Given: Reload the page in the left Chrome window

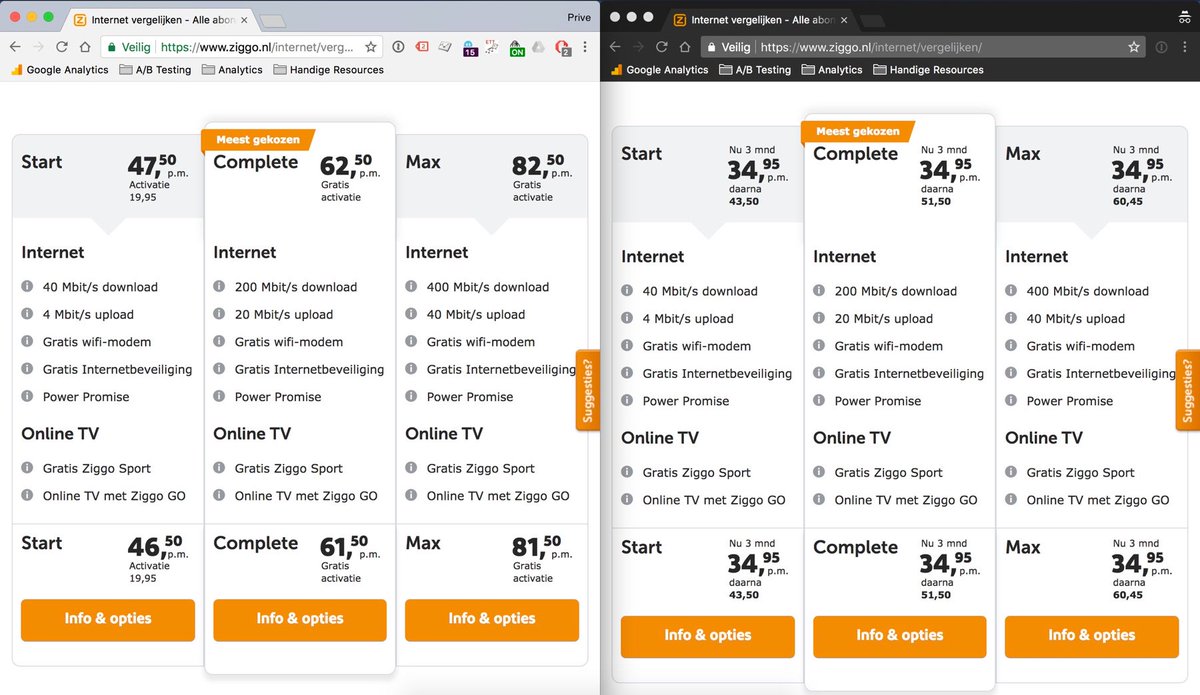Looking at the screenshot, I should [x=62, y=46].
